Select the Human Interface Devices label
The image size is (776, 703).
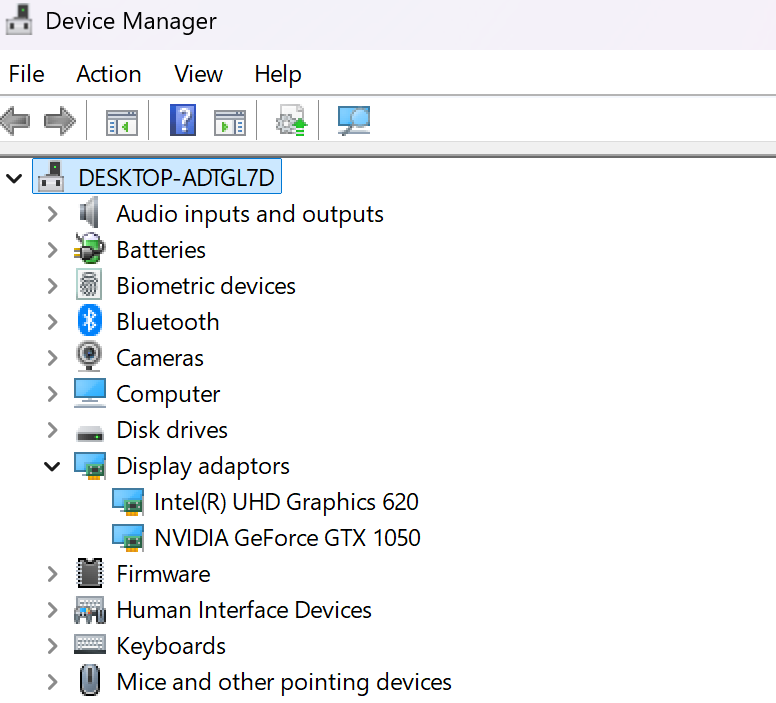click(x=244, y=610)
